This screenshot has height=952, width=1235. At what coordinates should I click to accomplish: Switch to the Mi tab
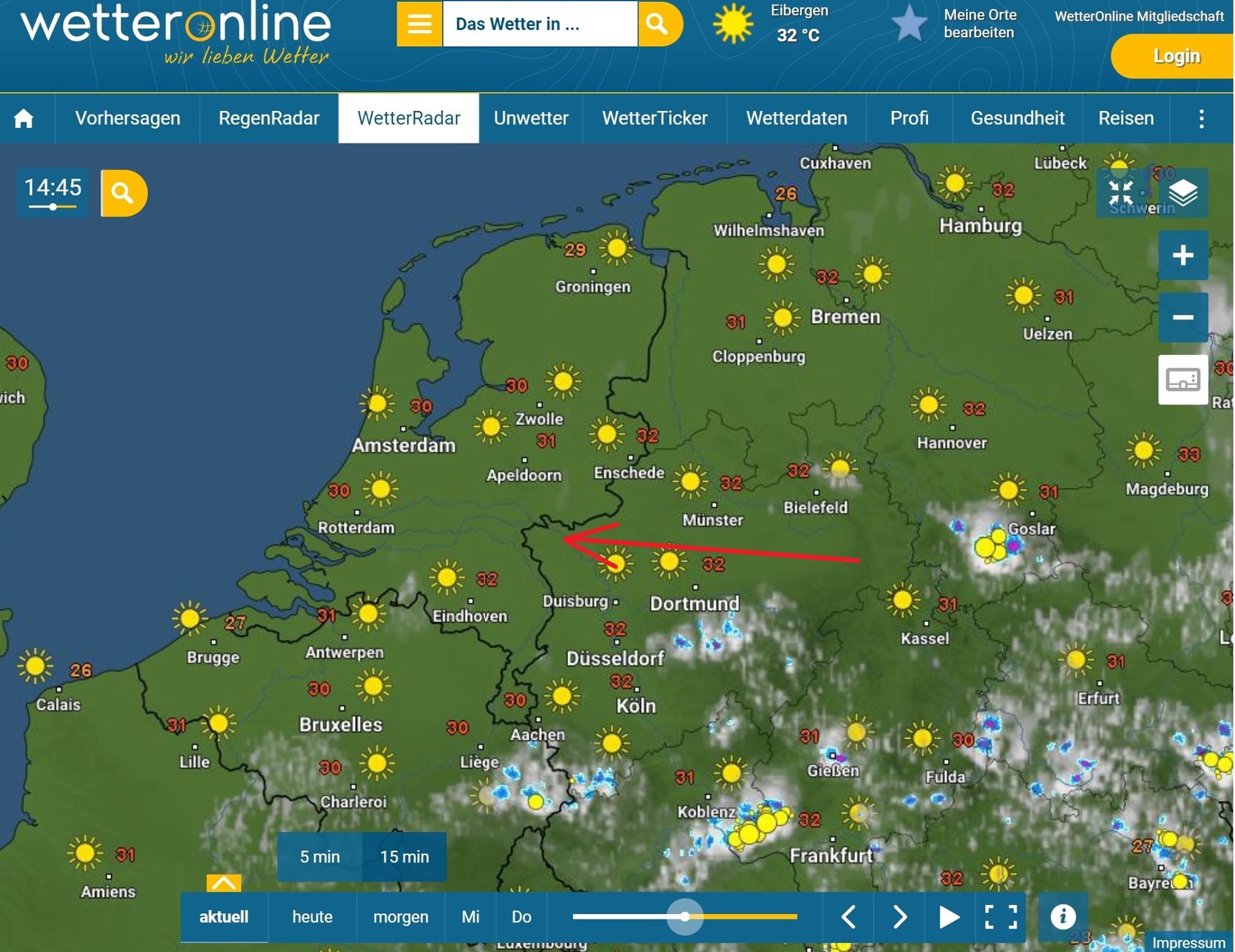click(x=470, y=917)
